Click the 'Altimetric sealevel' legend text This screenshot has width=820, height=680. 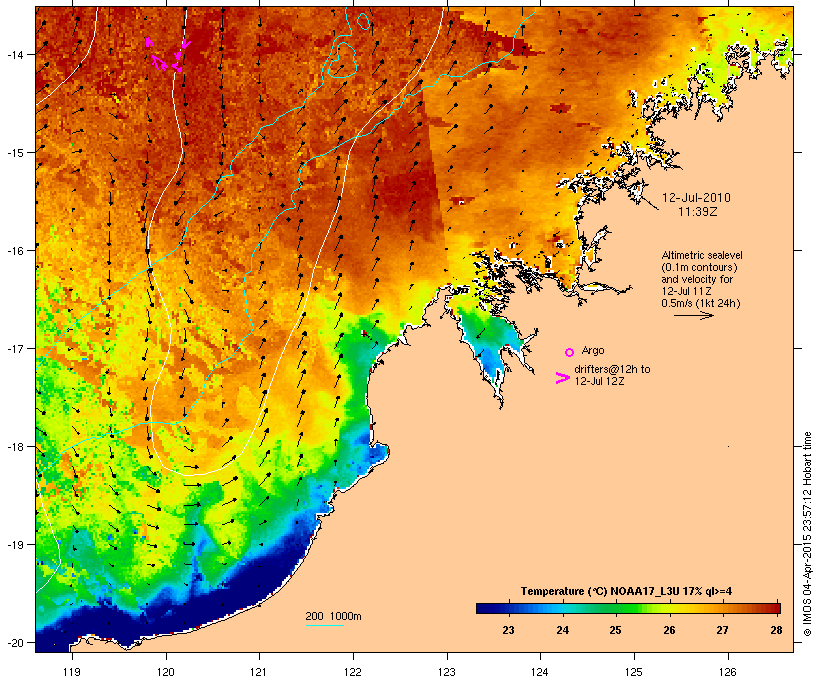(x=702, y=255)
